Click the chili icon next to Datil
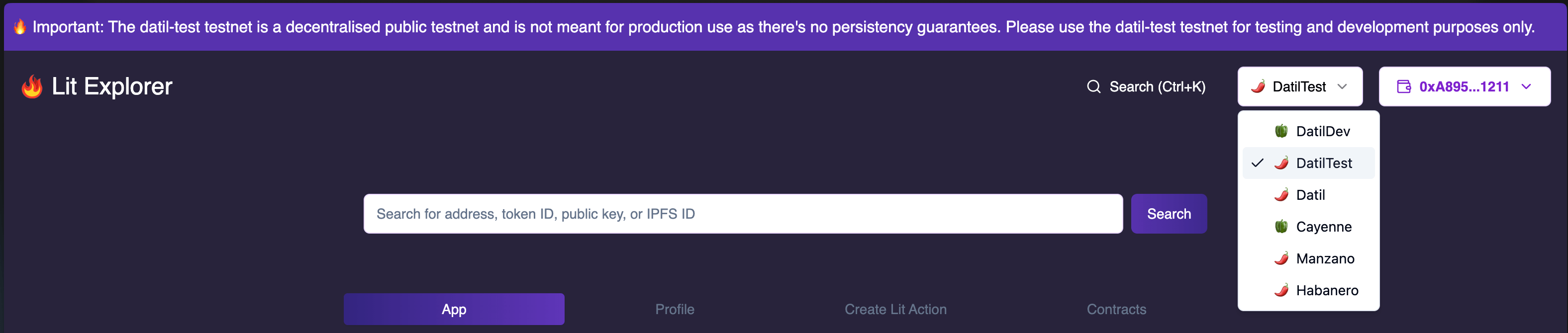Screen dimensions: 1568x333 (1281, 195)
